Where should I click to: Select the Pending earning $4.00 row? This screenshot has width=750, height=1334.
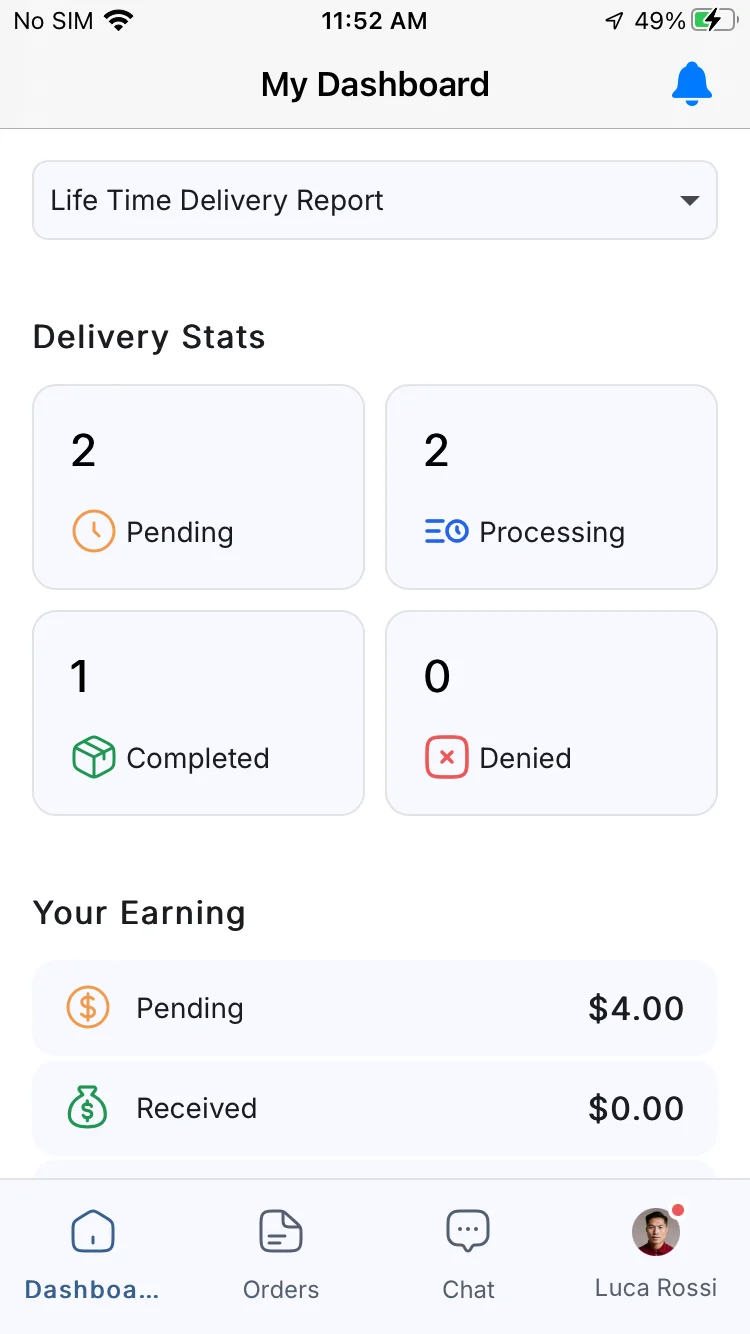click(x=375, y=1008)
